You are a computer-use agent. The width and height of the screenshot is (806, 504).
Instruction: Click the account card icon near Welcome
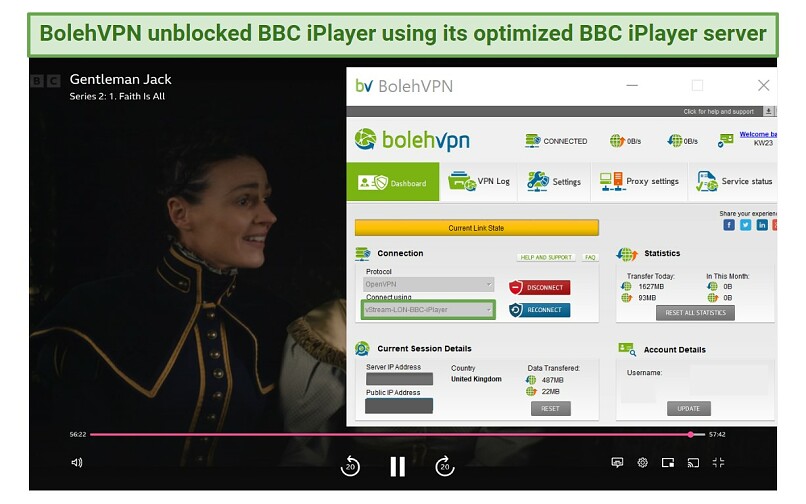tap(725, 140)
